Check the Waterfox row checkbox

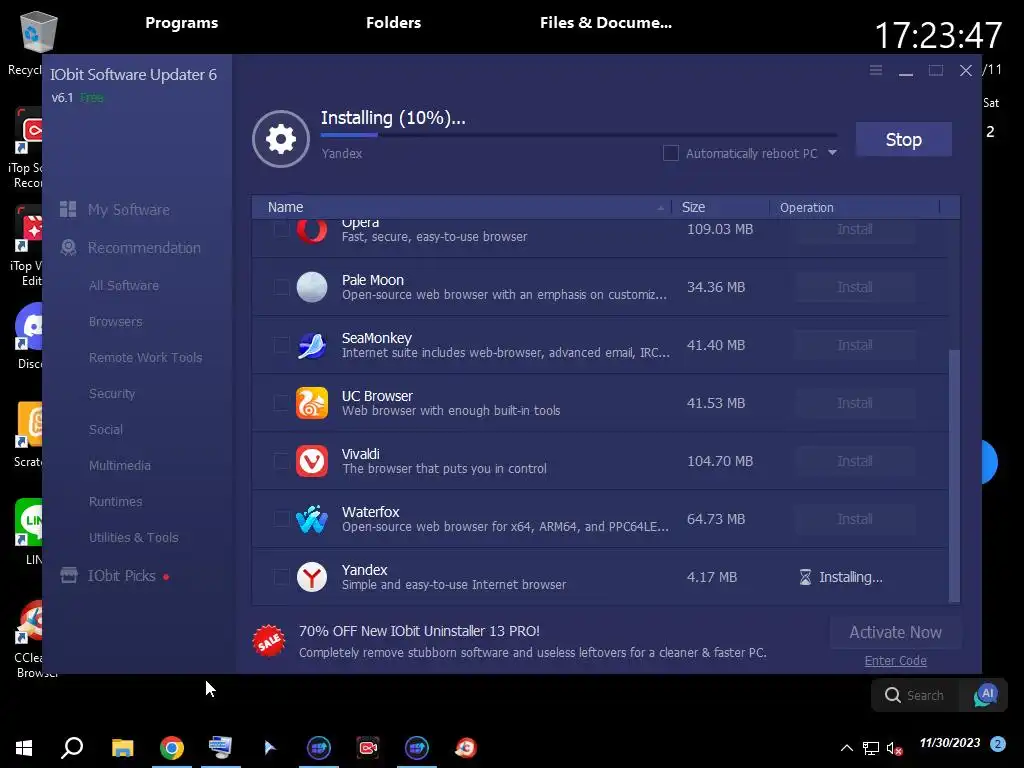pyautogui.click(x=281, y=519)
